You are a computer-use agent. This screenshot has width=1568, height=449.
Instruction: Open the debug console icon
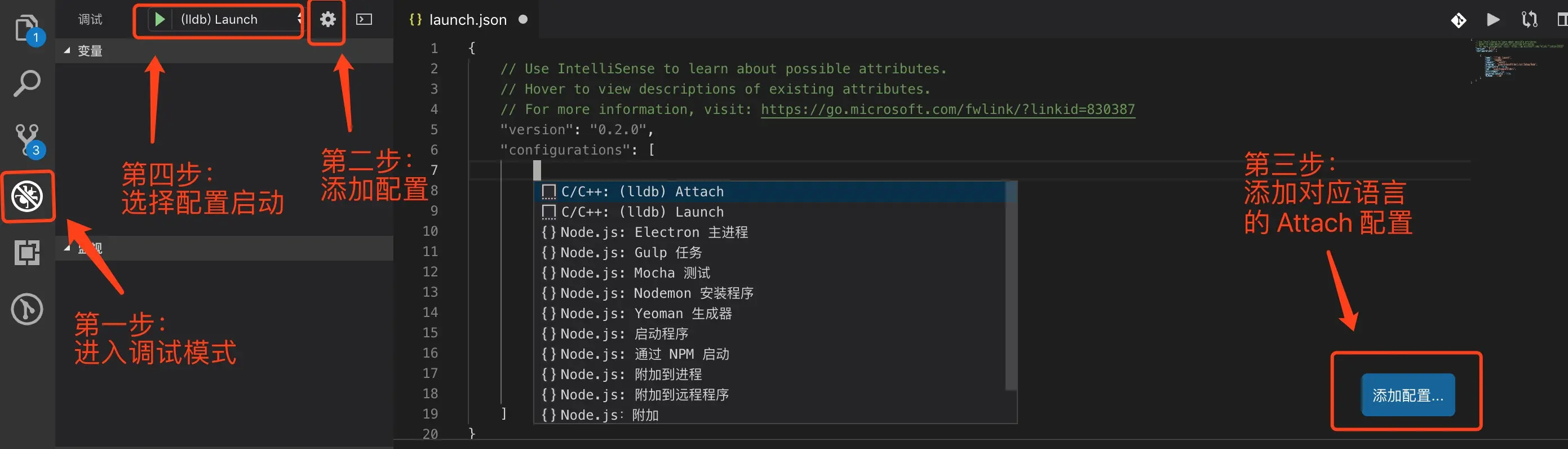pos(364,20)
